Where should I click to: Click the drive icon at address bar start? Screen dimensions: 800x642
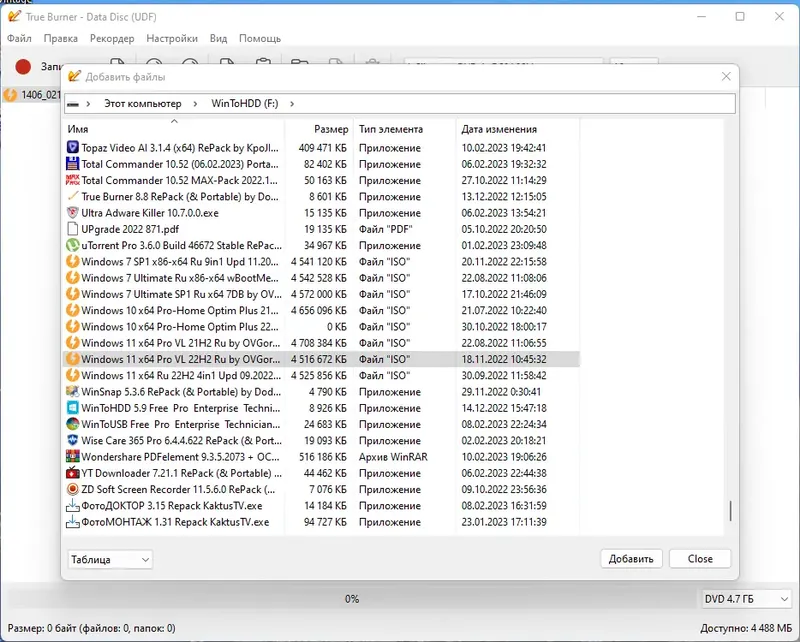(73, 104)
